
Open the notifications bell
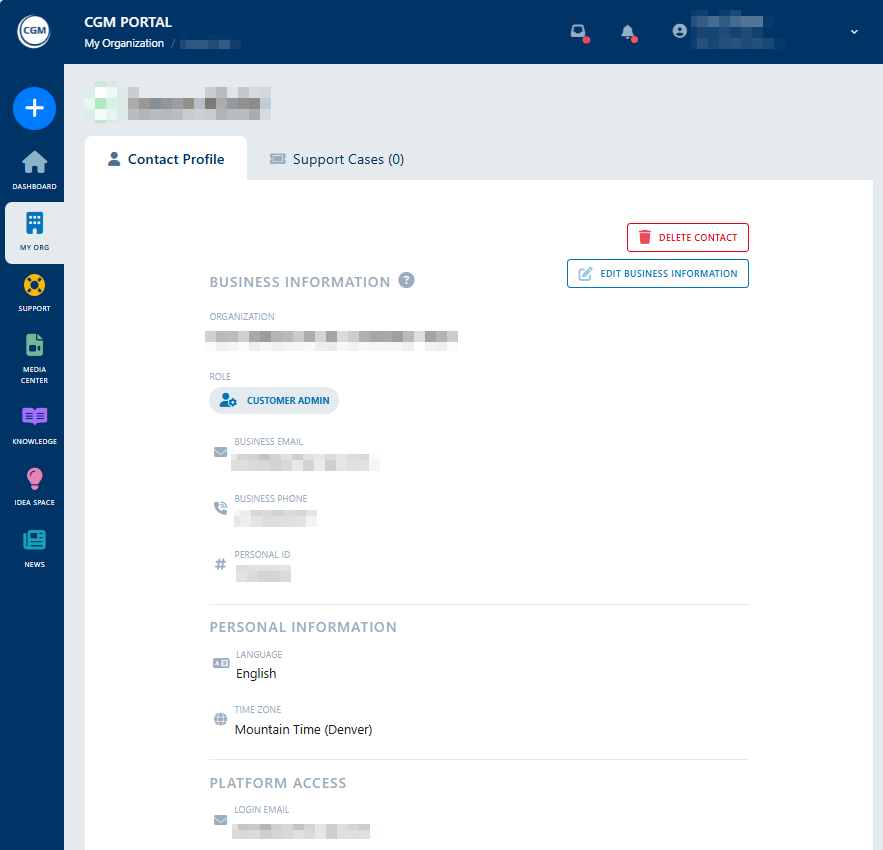628,32
